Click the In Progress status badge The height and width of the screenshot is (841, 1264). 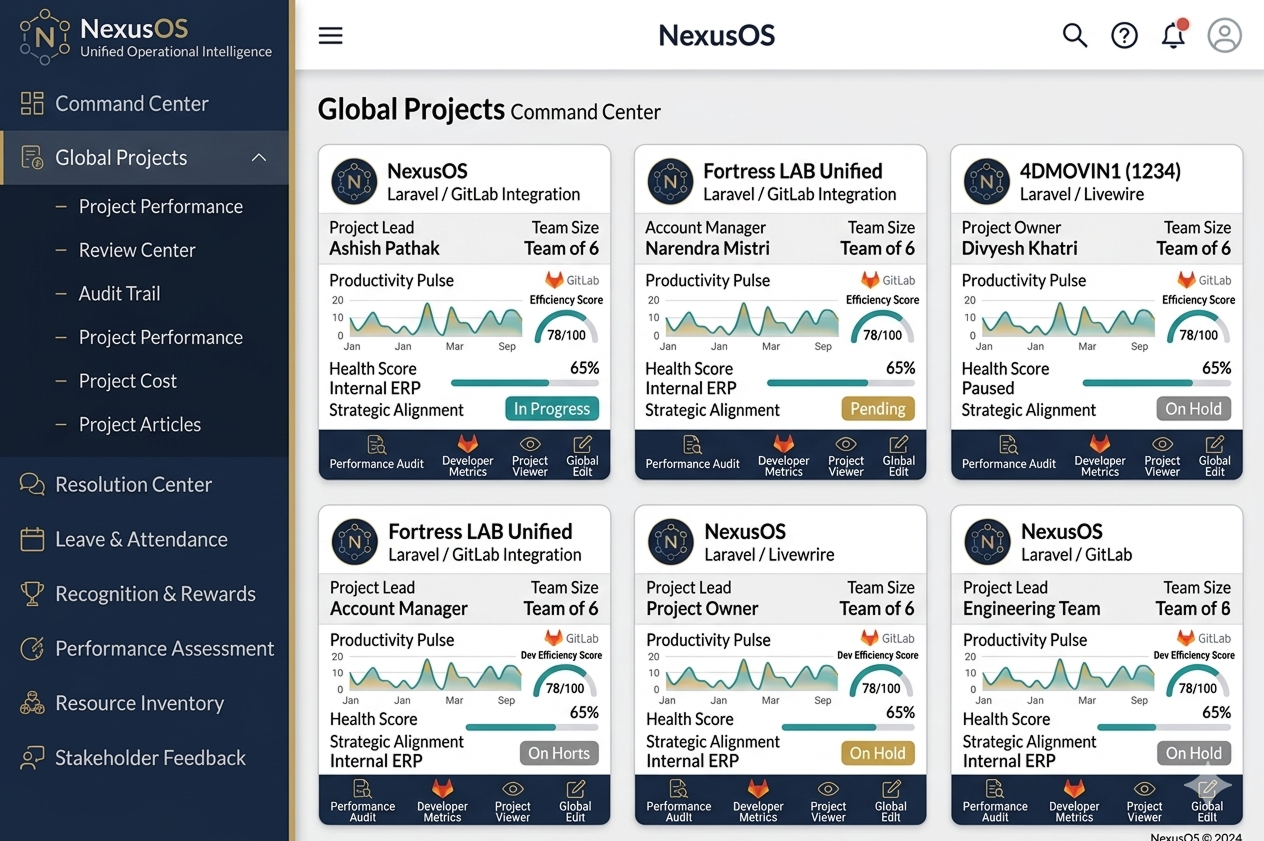click(x=552, y=408)
